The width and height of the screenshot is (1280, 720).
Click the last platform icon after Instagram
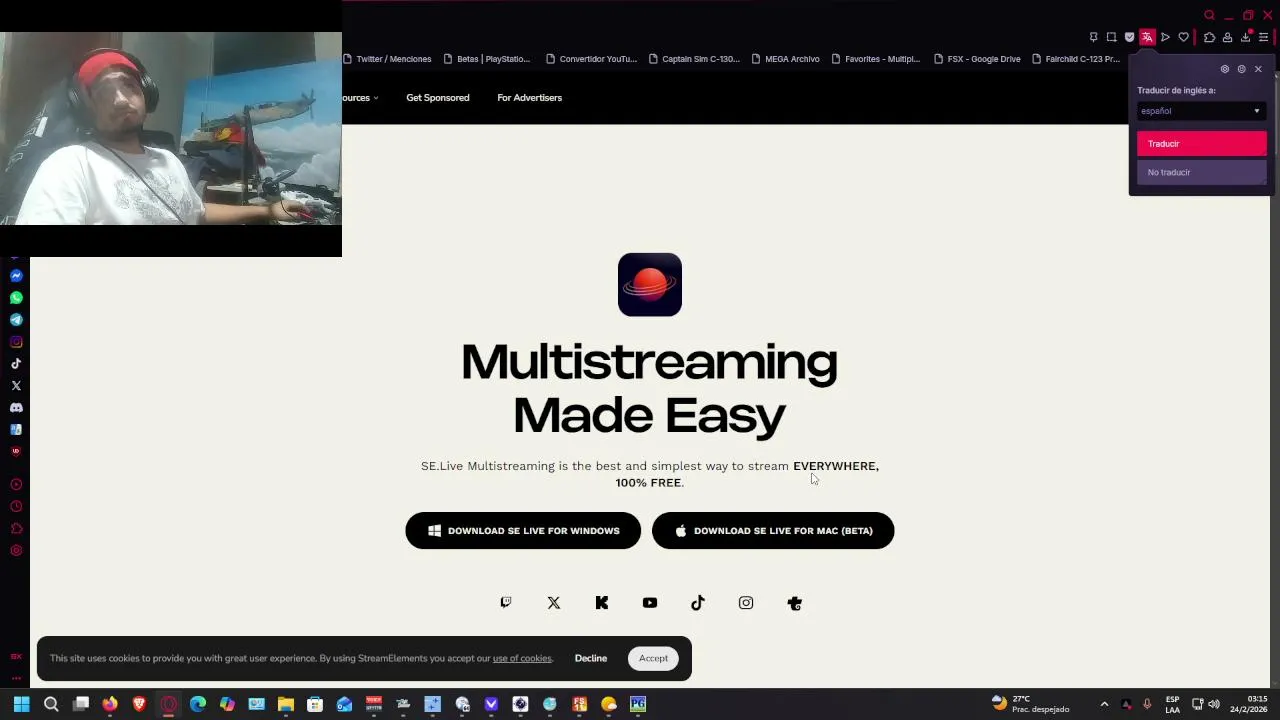(x=795, y=603)
